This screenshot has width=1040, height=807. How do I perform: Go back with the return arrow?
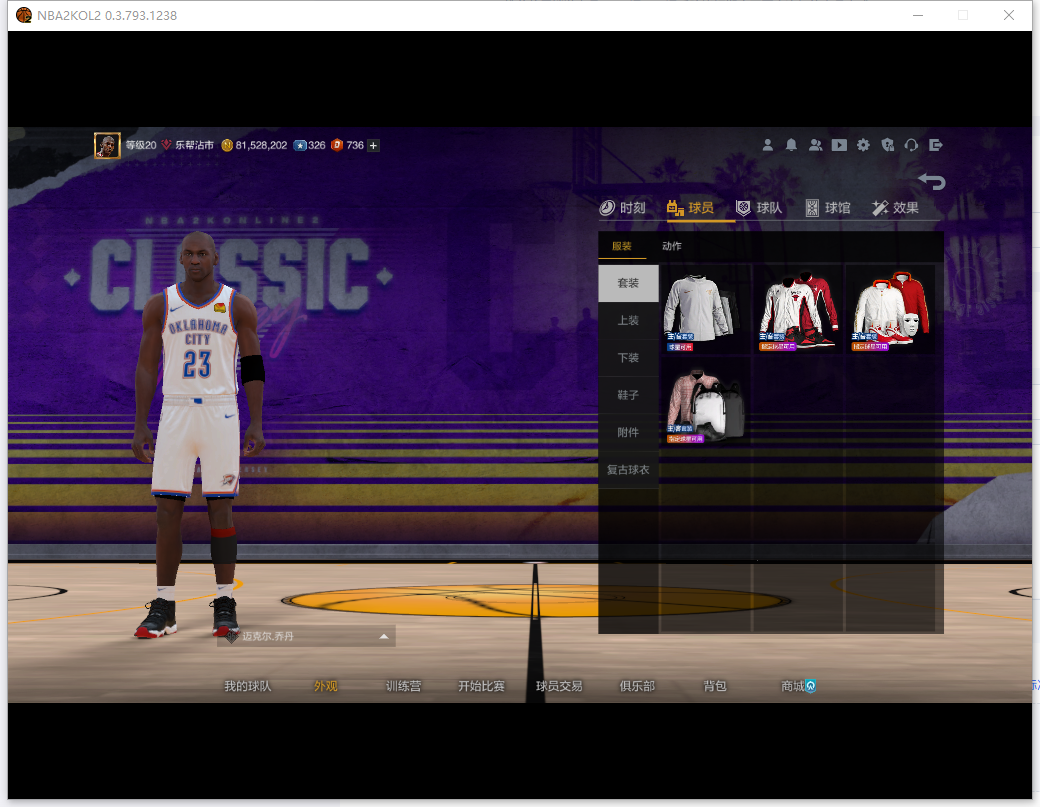click(x=932, y=181)
